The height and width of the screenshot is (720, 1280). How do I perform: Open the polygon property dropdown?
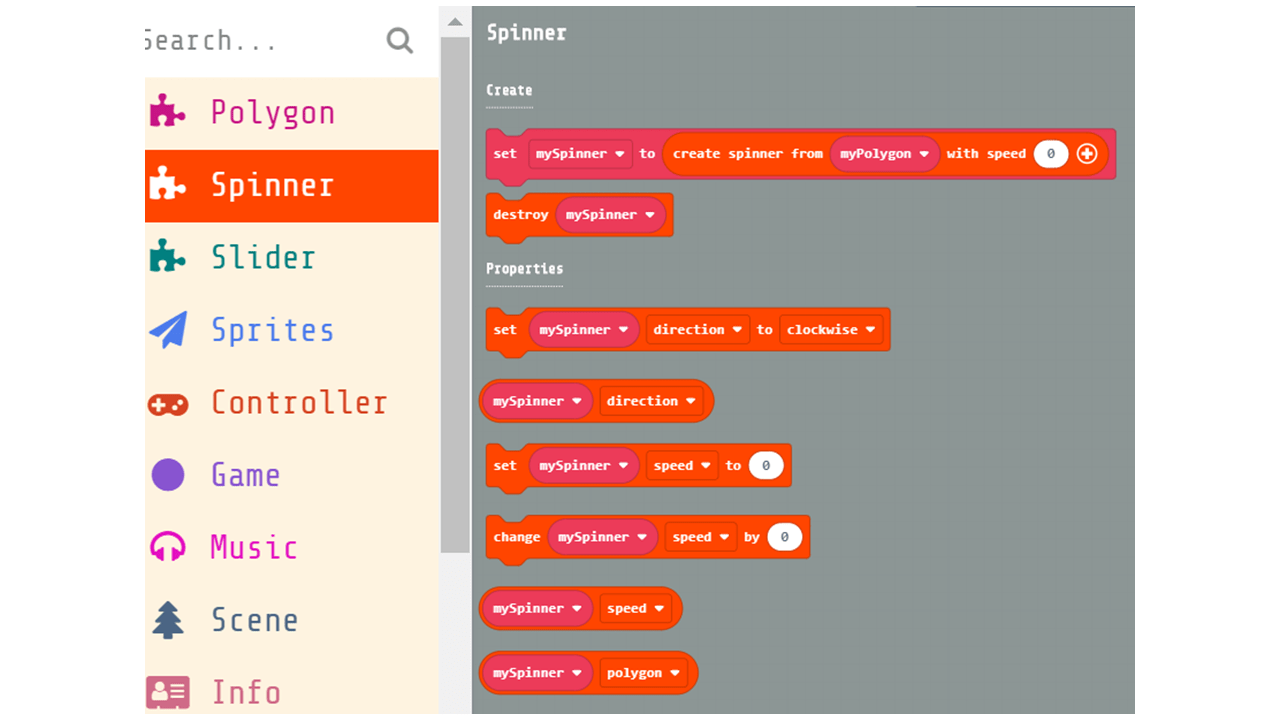click(645, 672)
